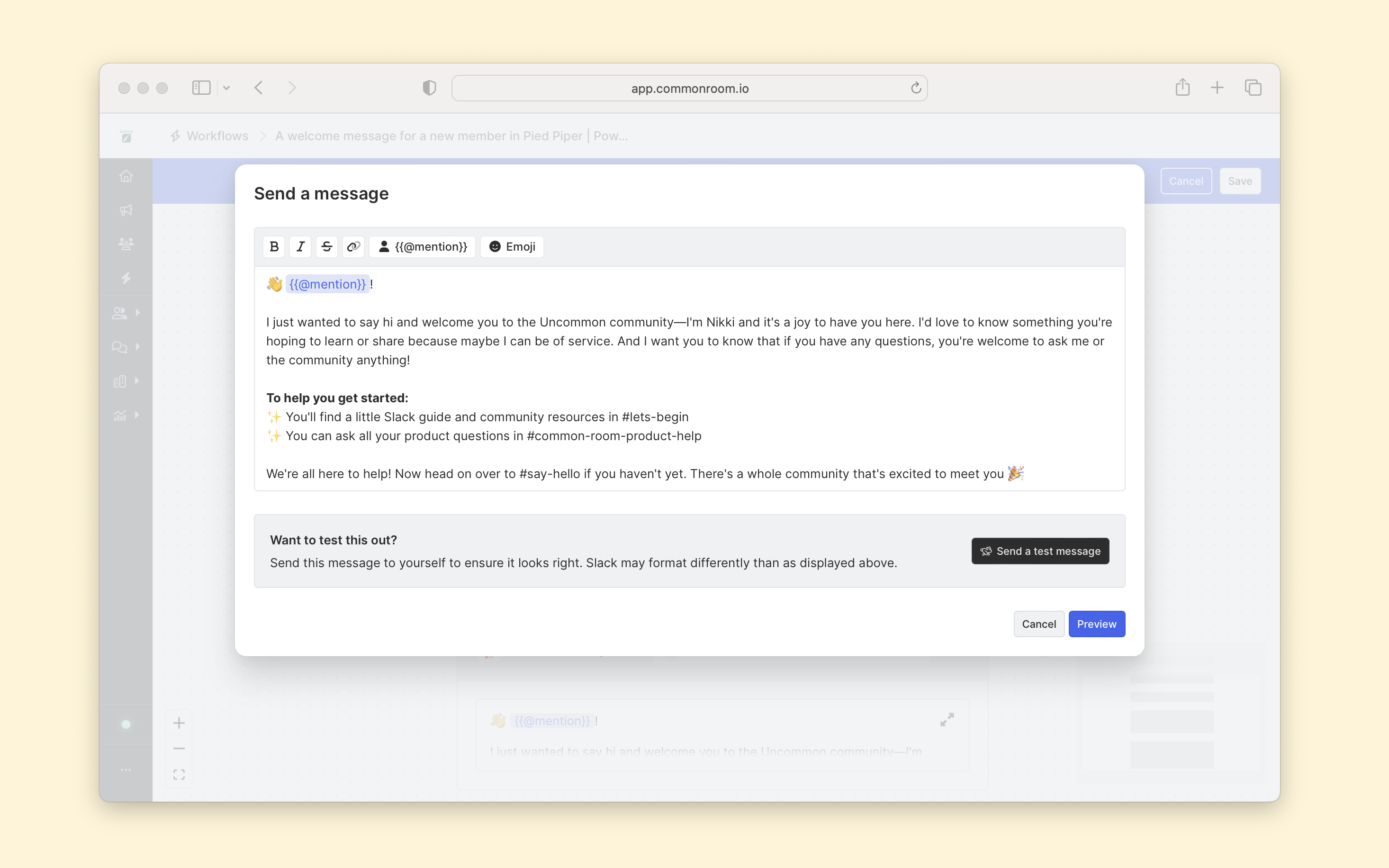Insert a link in the message
The width and height of the screenshot is (1389, 868).
coord(353,247)
